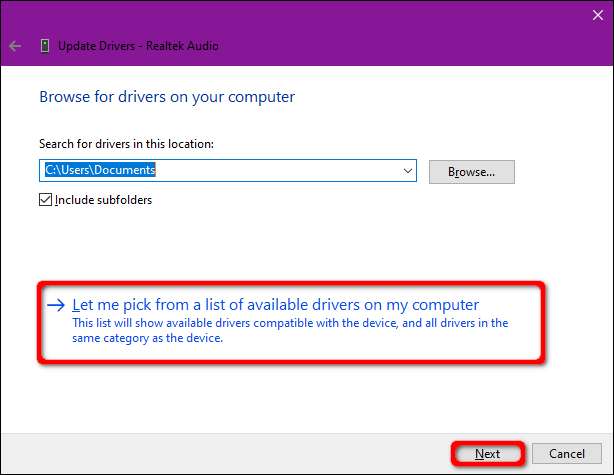Click the 'Update Drivers - Realtek Audio' title text
The image size is (614, 475).
(x=138, y=46)
